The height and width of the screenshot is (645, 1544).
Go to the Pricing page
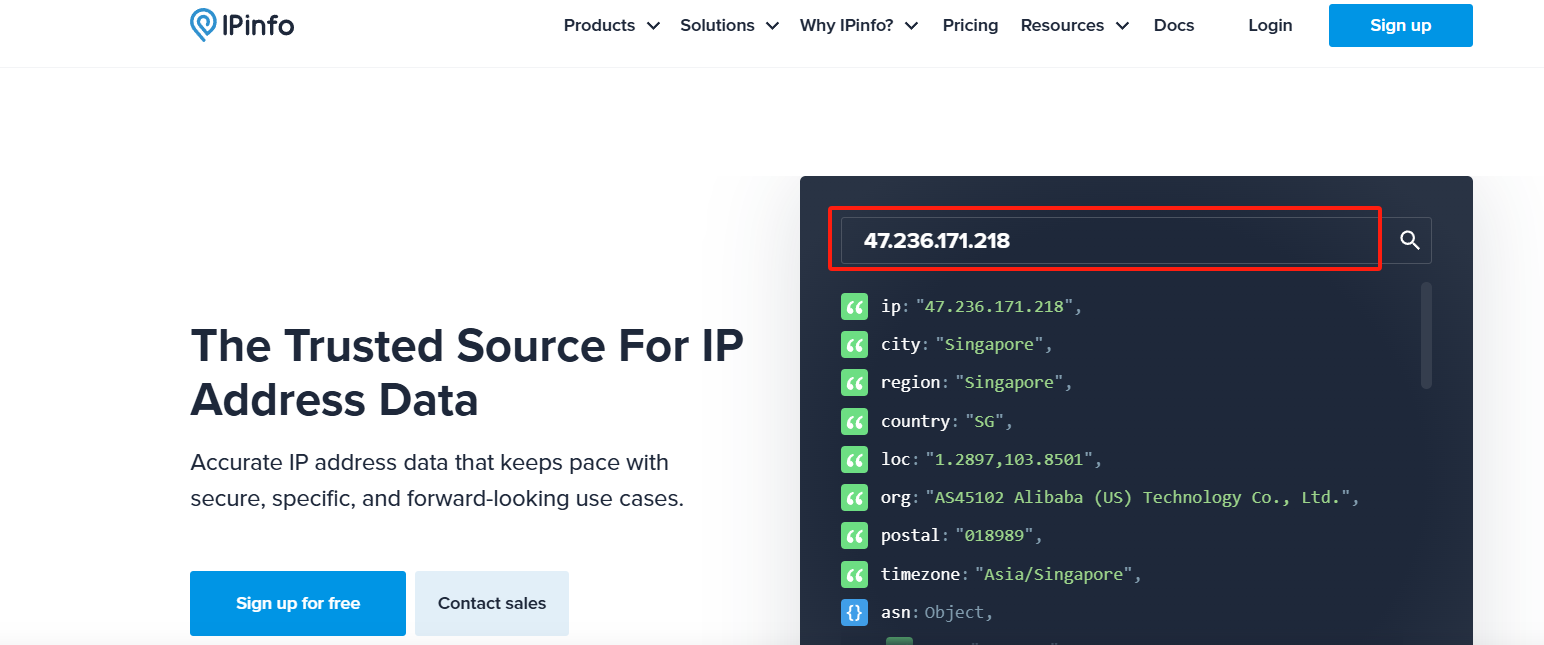tap(970, 26)
